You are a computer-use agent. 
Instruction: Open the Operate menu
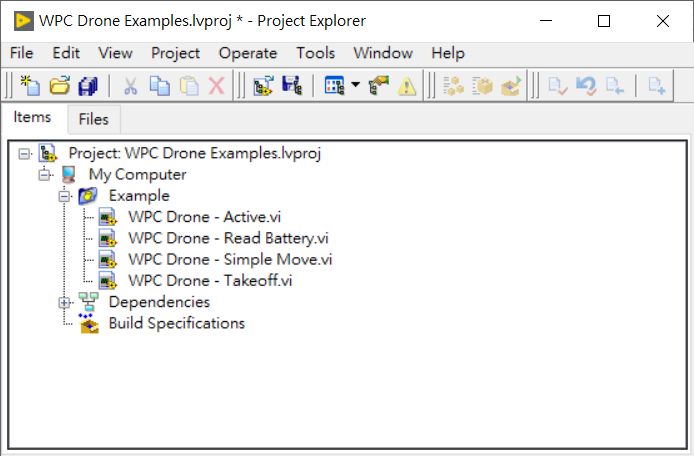pyautogui.click(x=247, y=53)
